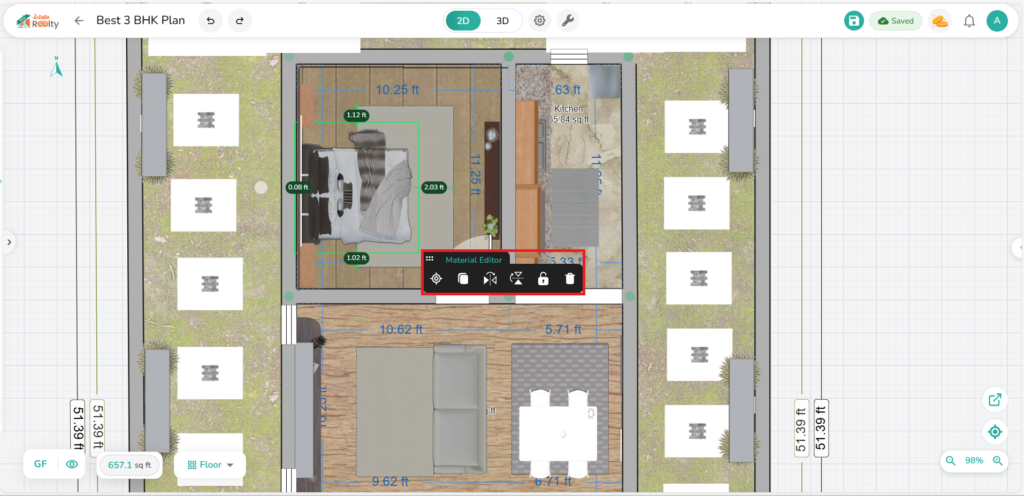
Task: Click the green save disk icon
Action: pos(853,21)
